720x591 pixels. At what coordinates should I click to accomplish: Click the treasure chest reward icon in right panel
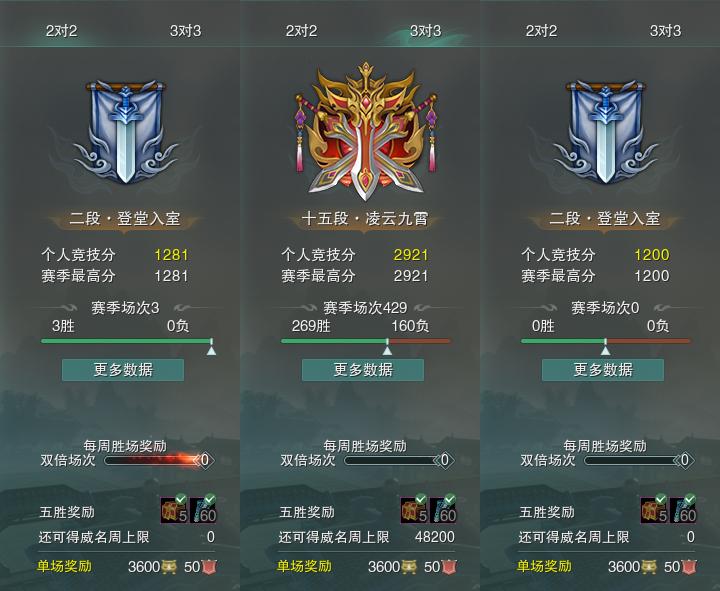pyautogui.click(x=654, y=509)
